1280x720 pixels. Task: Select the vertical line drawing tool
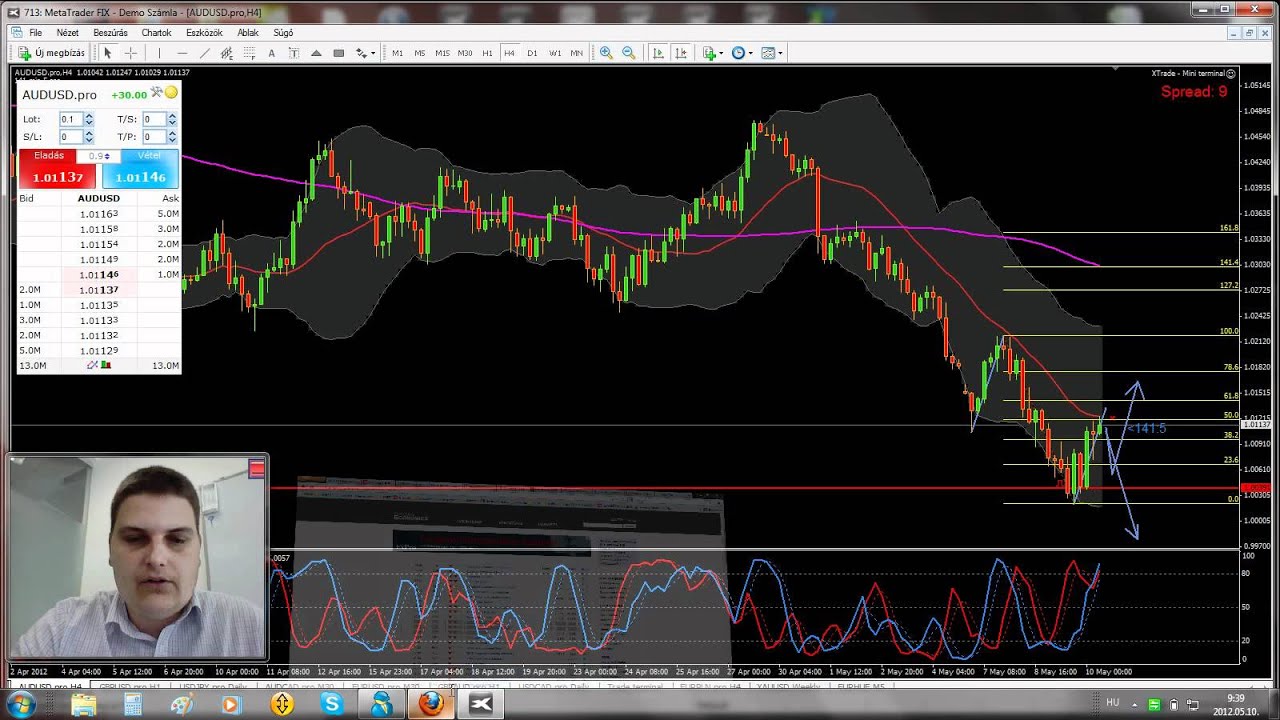(x=159, y=53)
